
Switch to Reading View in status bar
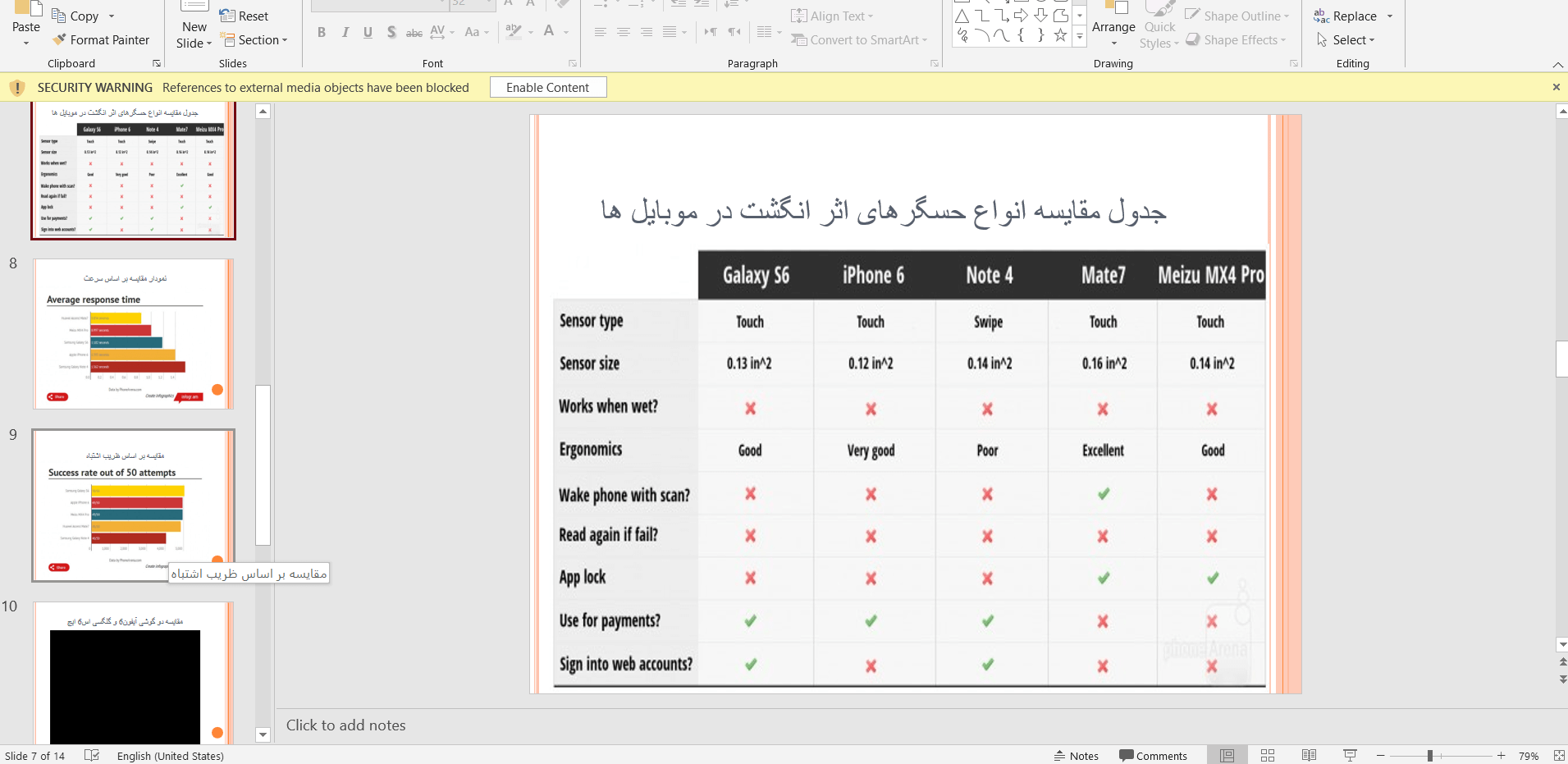[1309, 756]
